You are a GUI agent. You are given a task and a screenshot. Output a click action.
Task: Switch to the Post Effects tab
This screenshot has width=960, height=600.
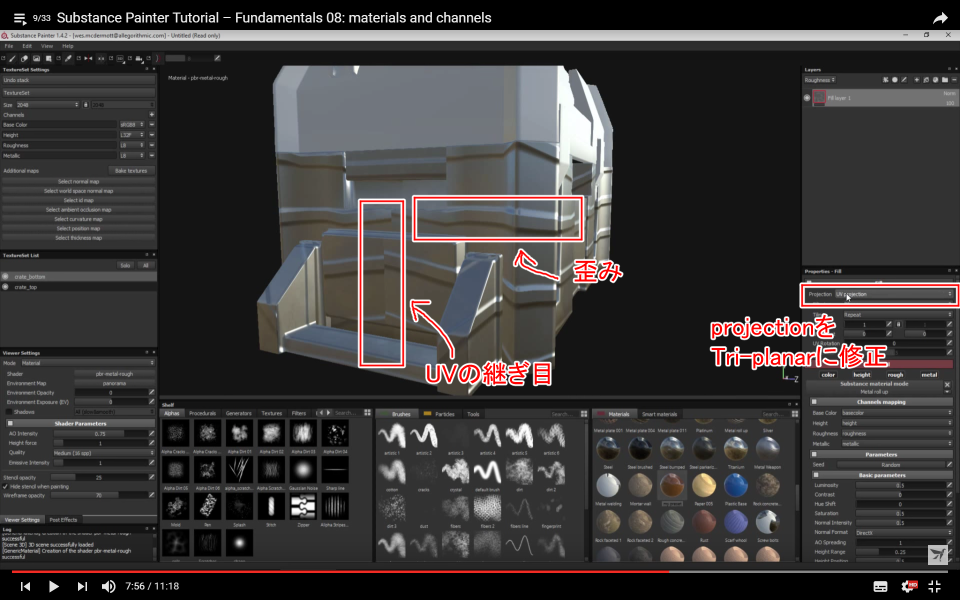click(x=63, y=520)
